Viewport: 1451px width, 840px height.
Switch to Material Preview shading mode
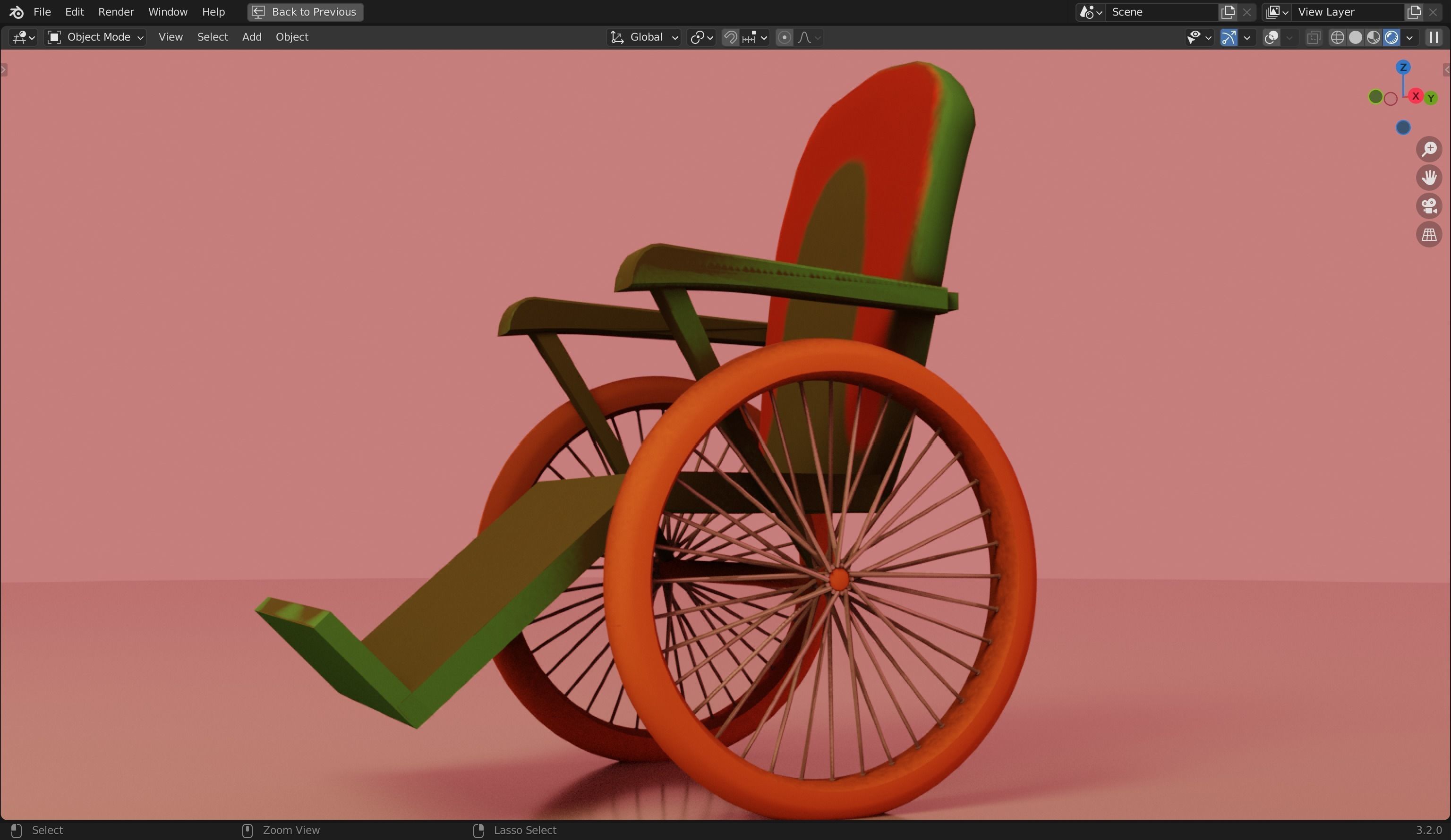point(1374,37)
